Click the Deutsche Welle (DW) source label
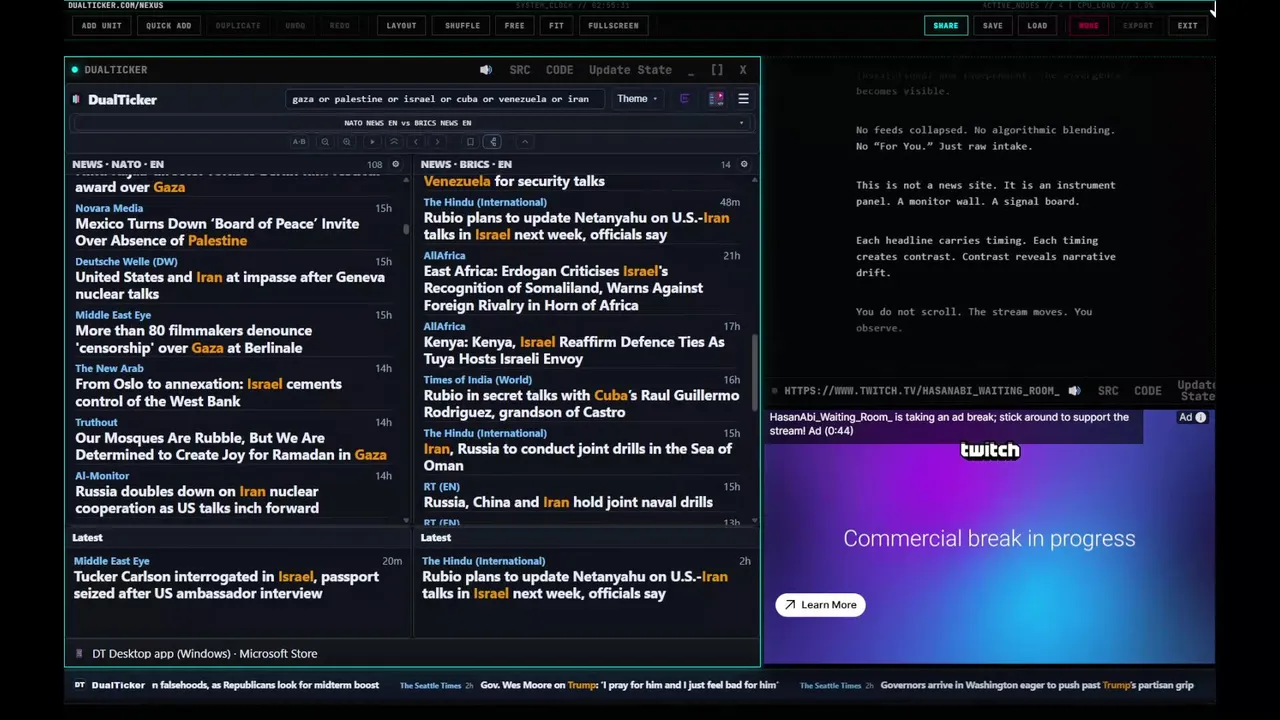This screenshot has height=720, width=1280. point(126,262)
